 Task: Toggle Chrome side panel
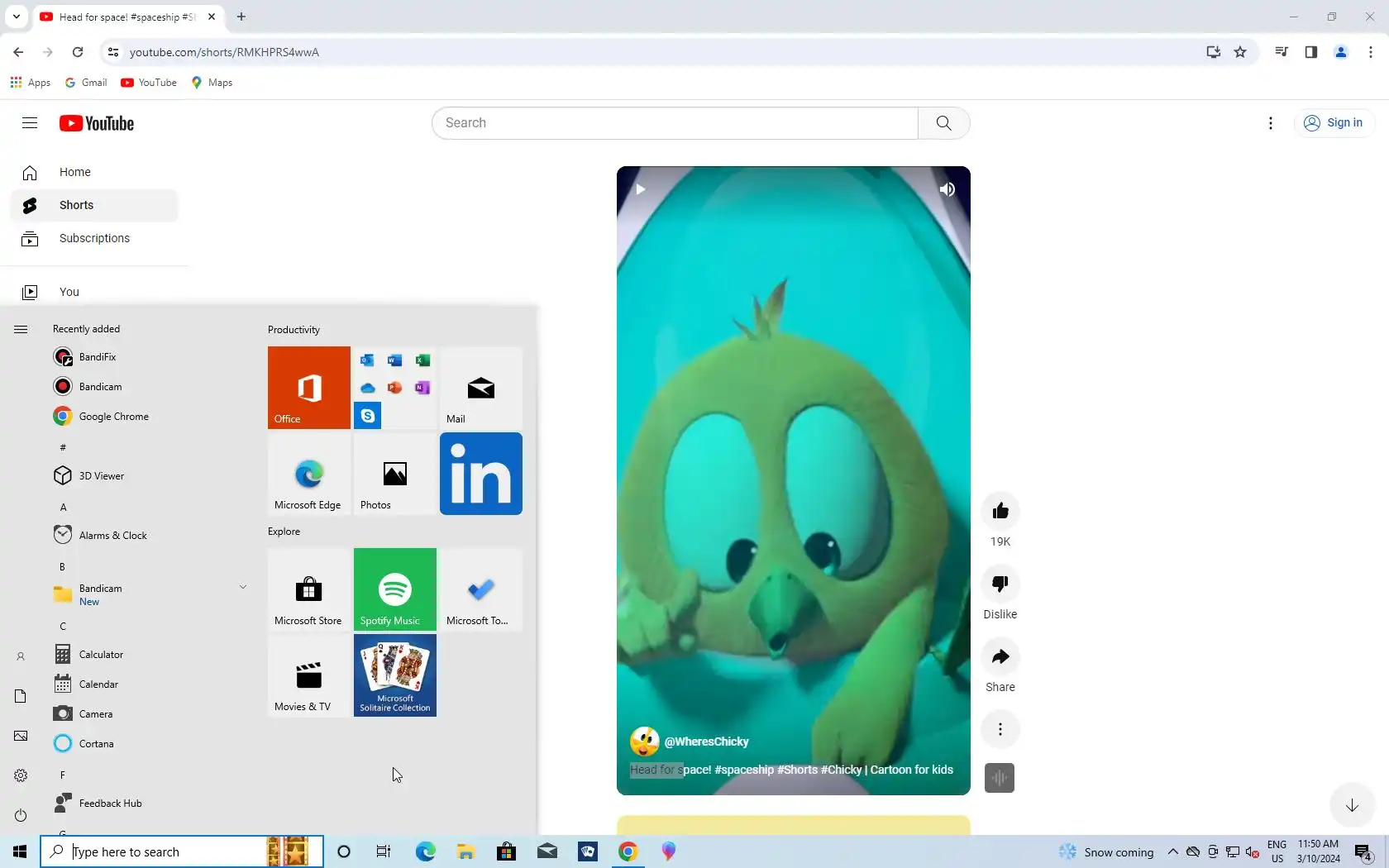pyautogui.click(x=1310, y=52)
